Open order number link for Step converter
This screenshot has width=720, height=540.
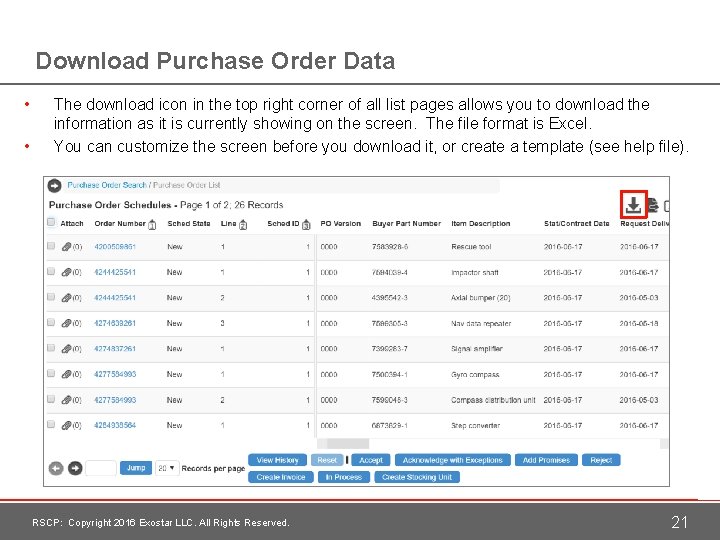(x=115, y=425)
